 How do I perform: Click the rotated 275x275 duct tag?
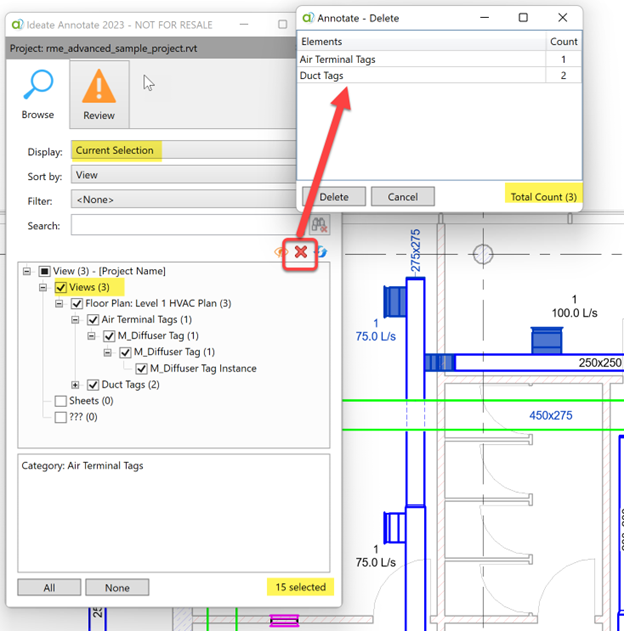pyautogui.click(x=415, y=251)
